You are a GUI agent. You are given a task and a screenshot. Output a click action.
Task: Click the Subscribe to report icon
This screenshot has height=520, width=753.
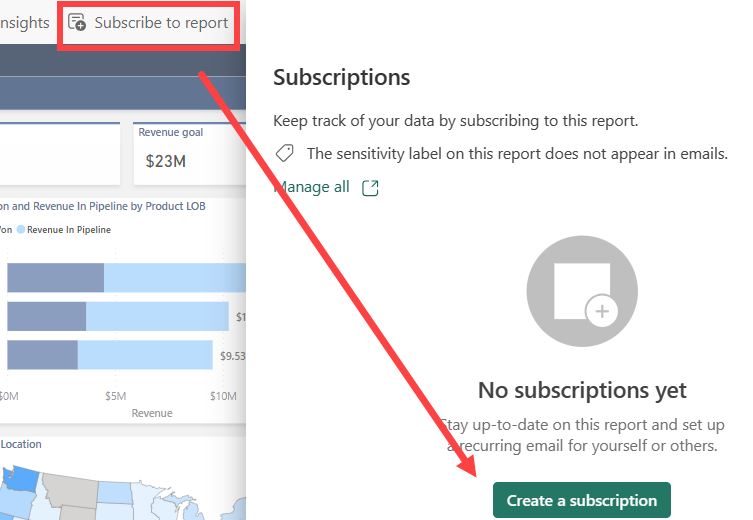(77, 23)
